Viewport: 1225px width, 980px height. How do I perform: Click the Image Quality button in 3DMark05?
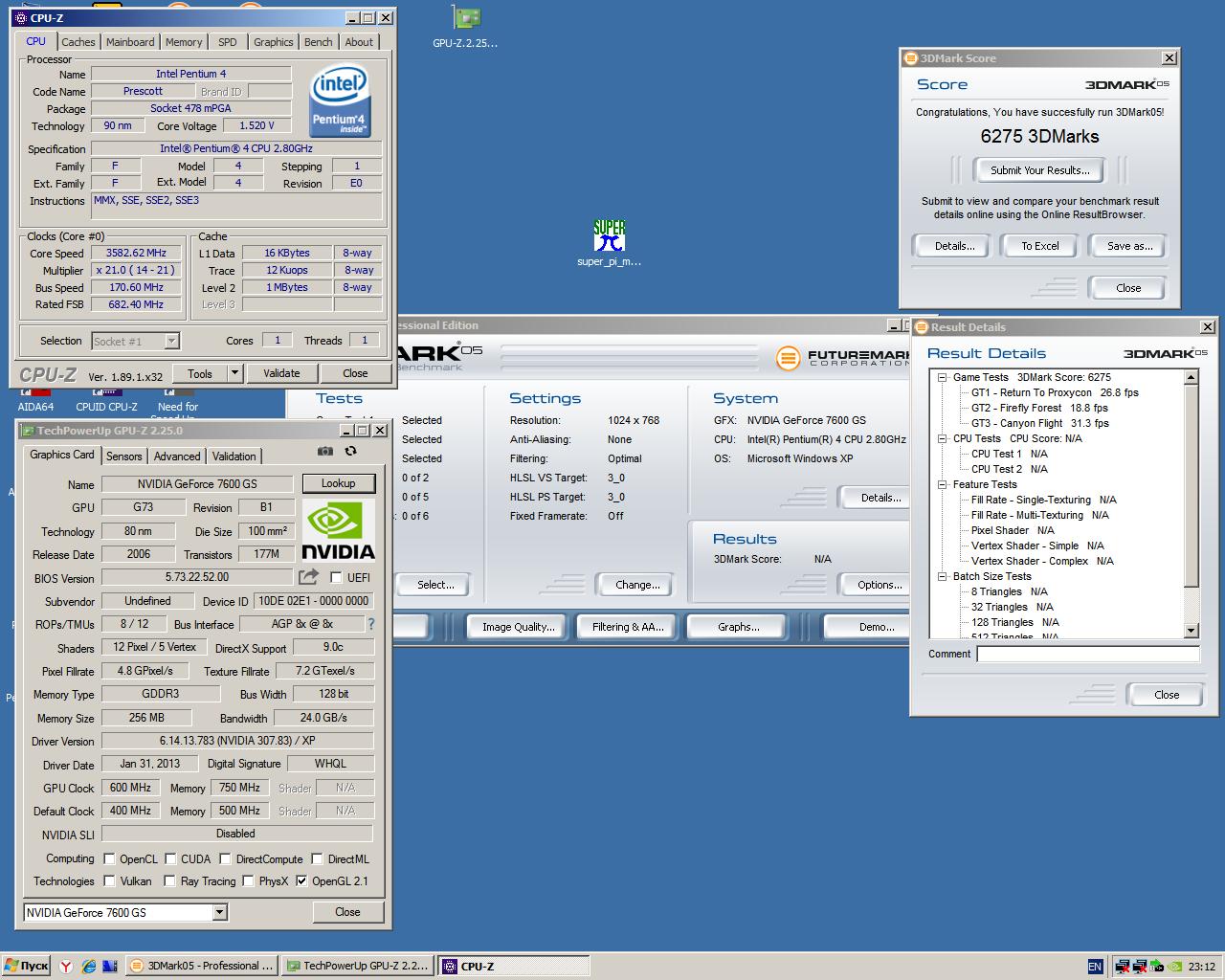pos(518,627)
